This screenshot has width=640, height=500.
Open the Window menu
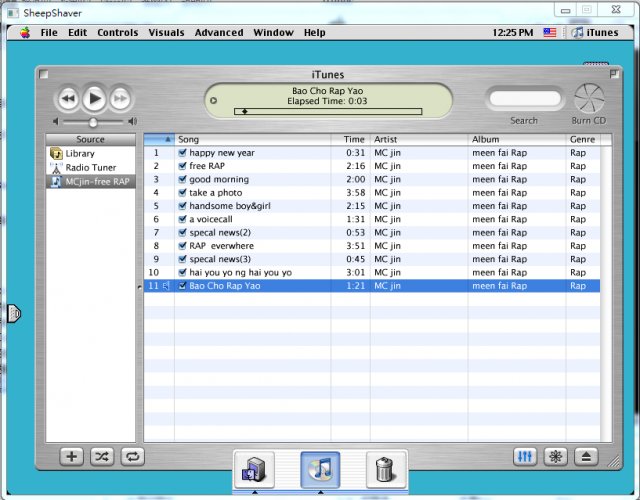(273, 33)
